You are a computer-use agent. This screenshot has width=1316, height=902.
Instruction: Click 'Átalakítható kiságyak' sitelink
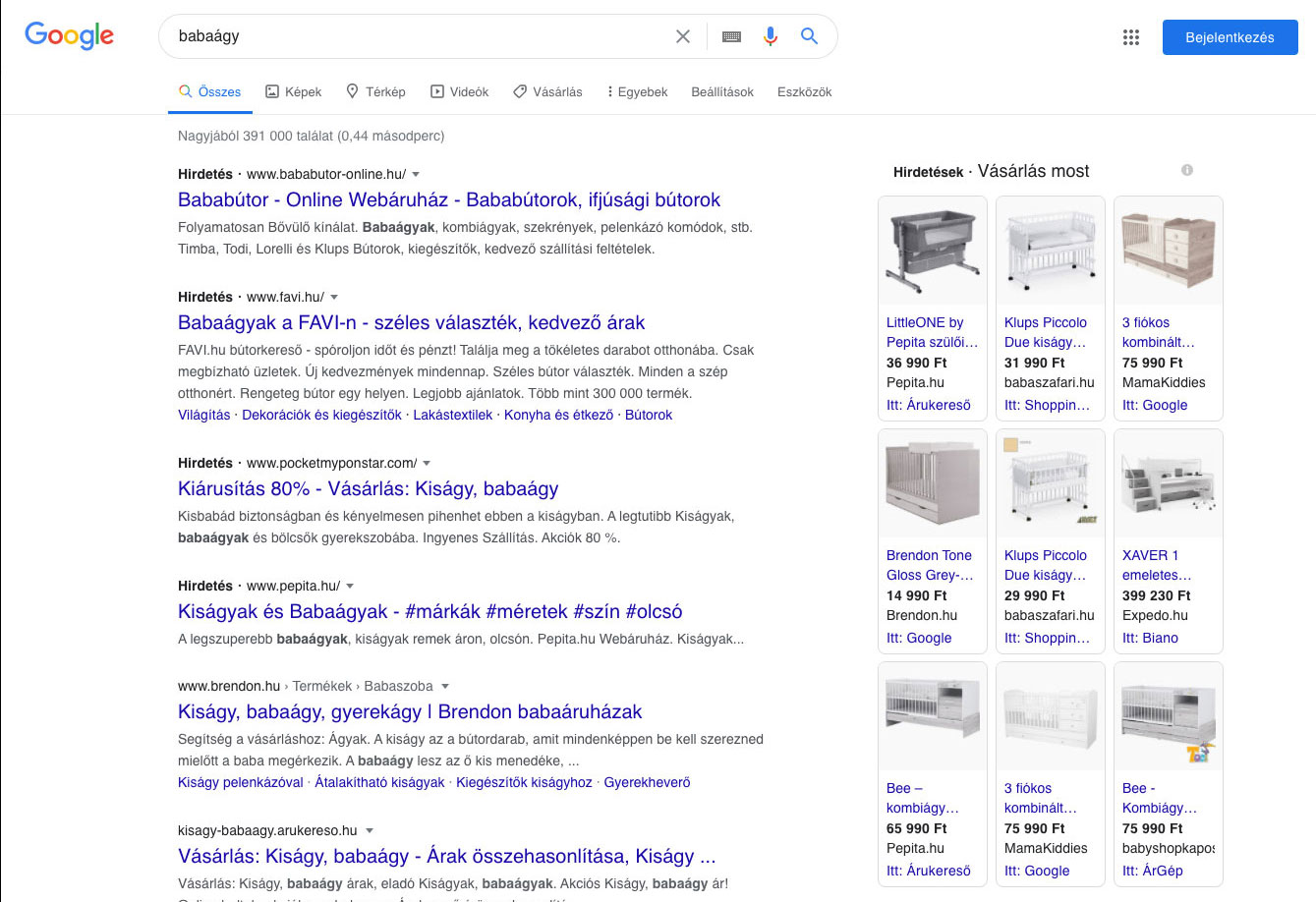click(379, 782)
